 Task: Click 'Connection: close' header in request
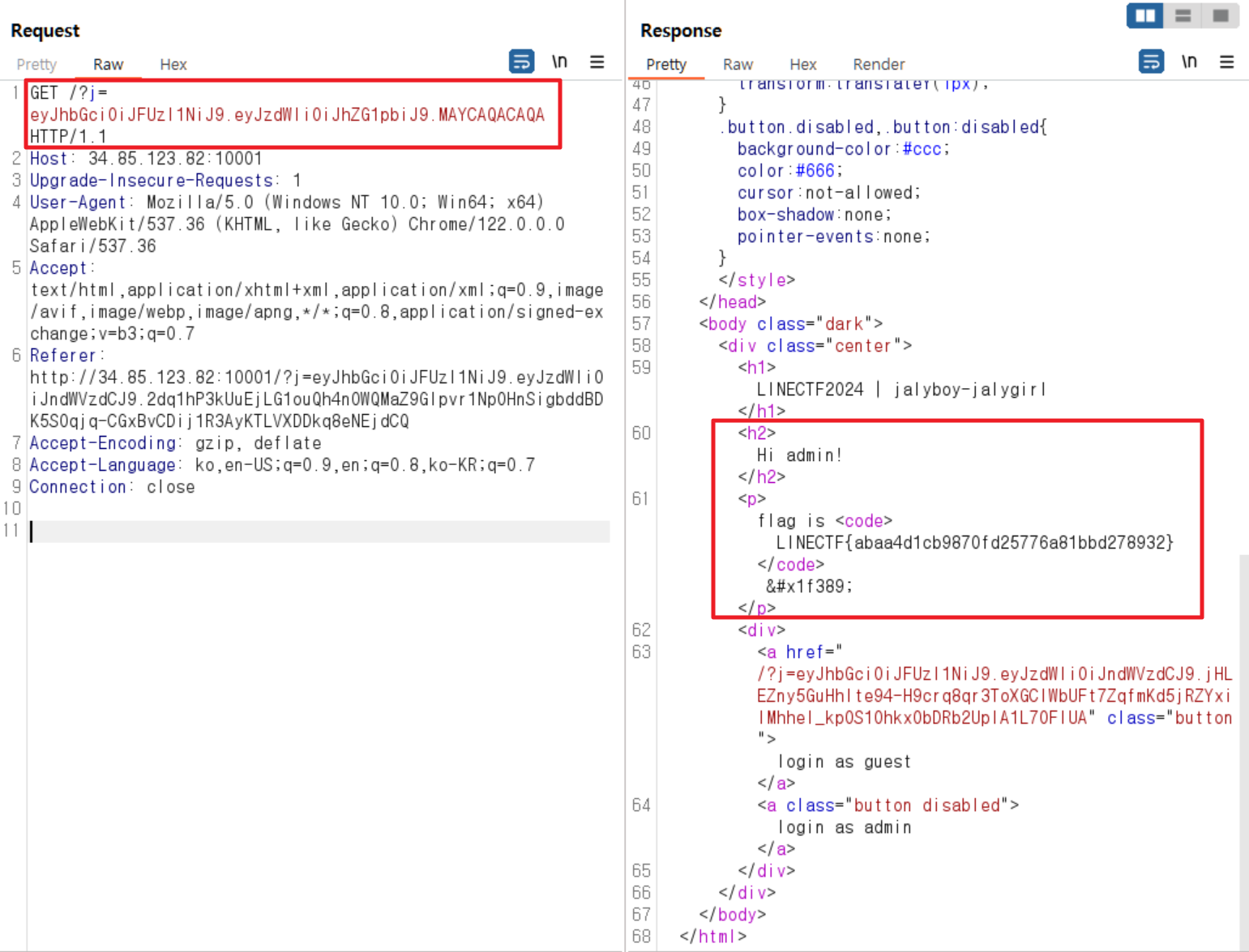pos(112,487)
